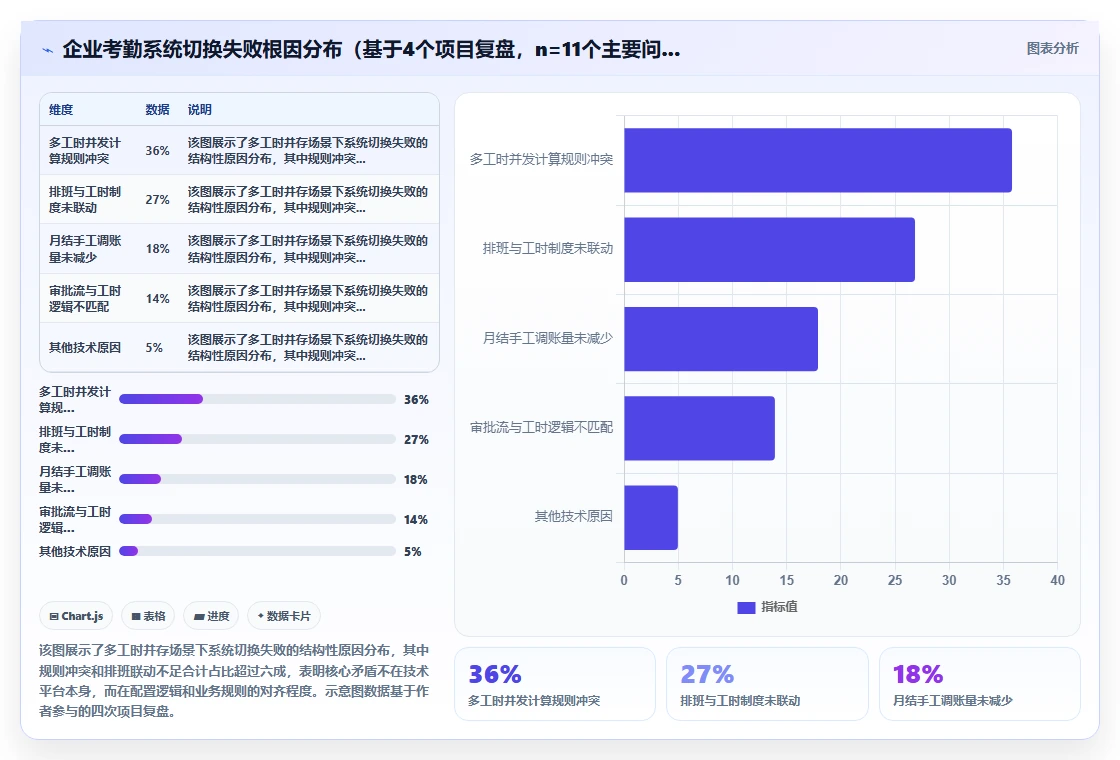Select the 表格 chip
The height and width of the screenshot is (760, 1120).
point(149,616)
